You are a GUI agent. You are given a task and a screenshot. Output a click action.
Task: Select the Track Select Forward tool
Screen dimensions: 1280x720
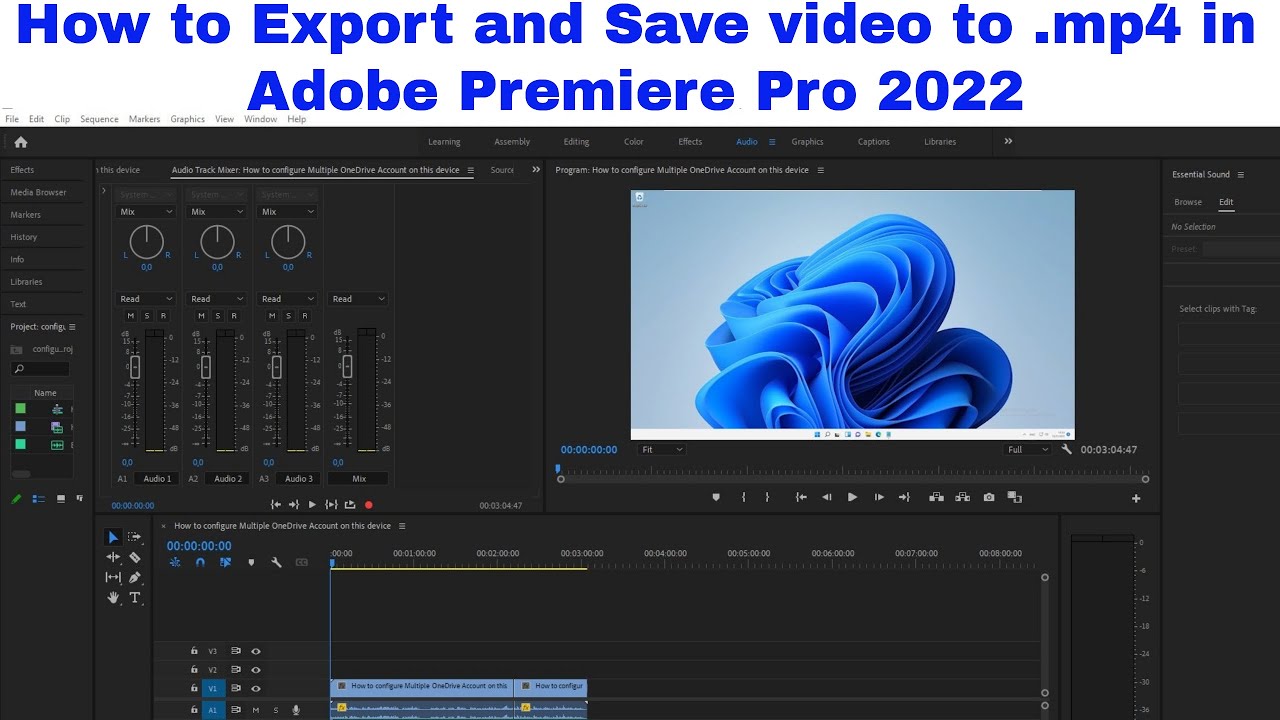pos(135,537)
